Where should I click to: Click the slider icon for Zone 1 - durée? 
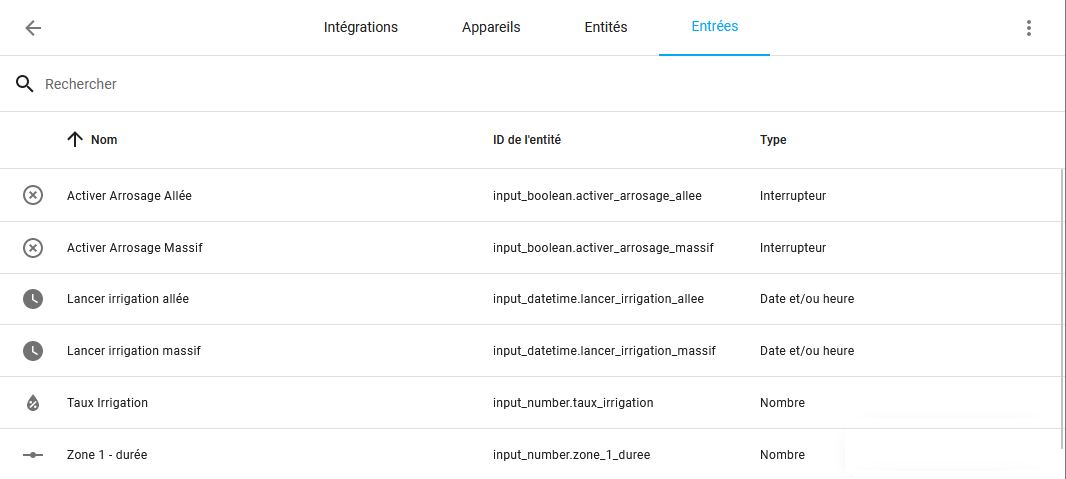[33, 455]
